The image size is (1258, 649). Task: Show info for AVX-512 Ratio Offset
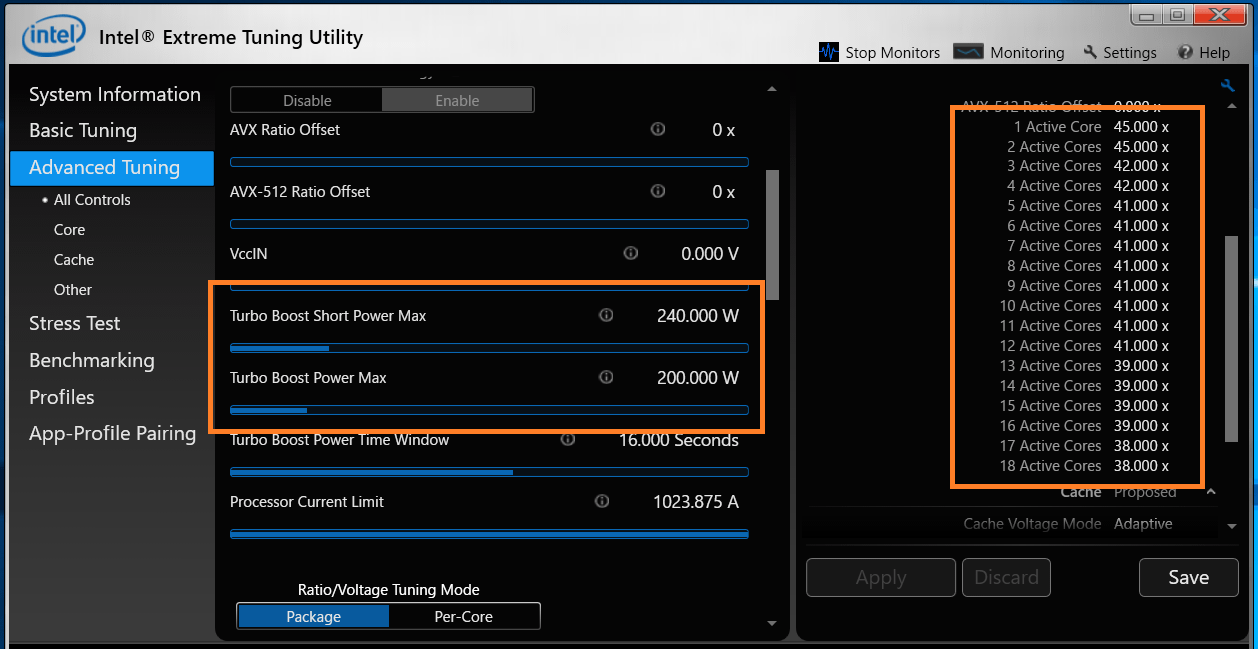tap(658, 191)
